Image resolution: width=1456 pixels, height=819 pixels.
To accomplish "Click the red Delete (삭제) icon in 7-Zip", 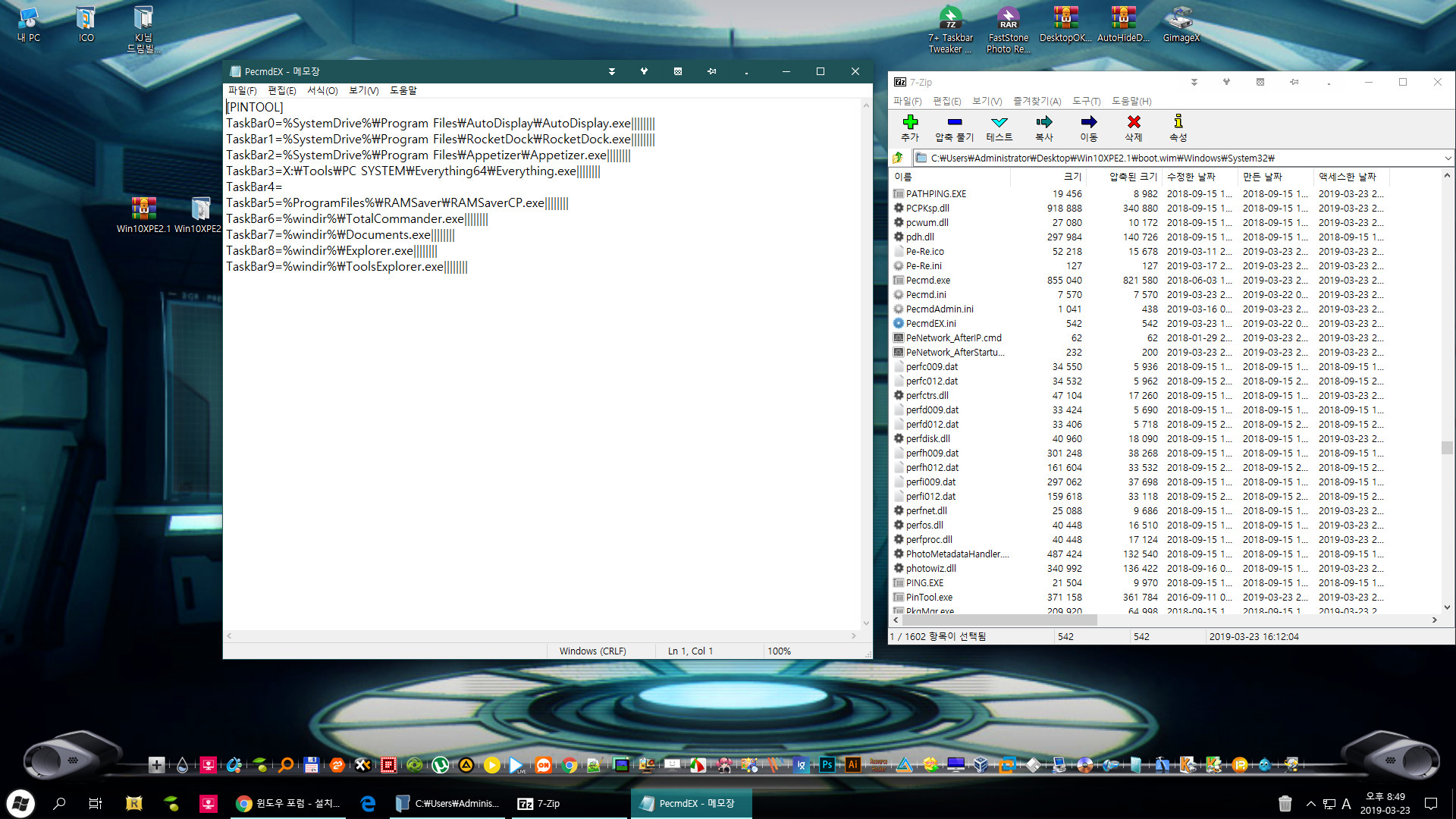I will click(x=1134, y=122).
